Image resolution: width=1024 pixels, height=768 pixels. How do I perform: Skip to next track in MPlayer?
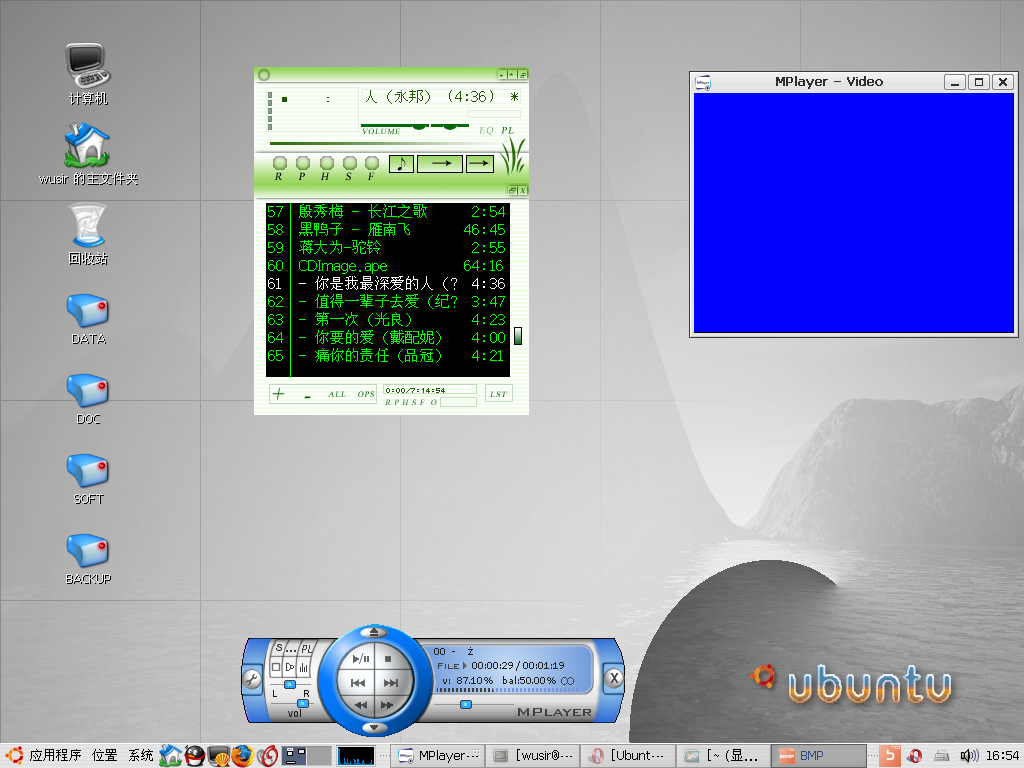tap(391, 683)
